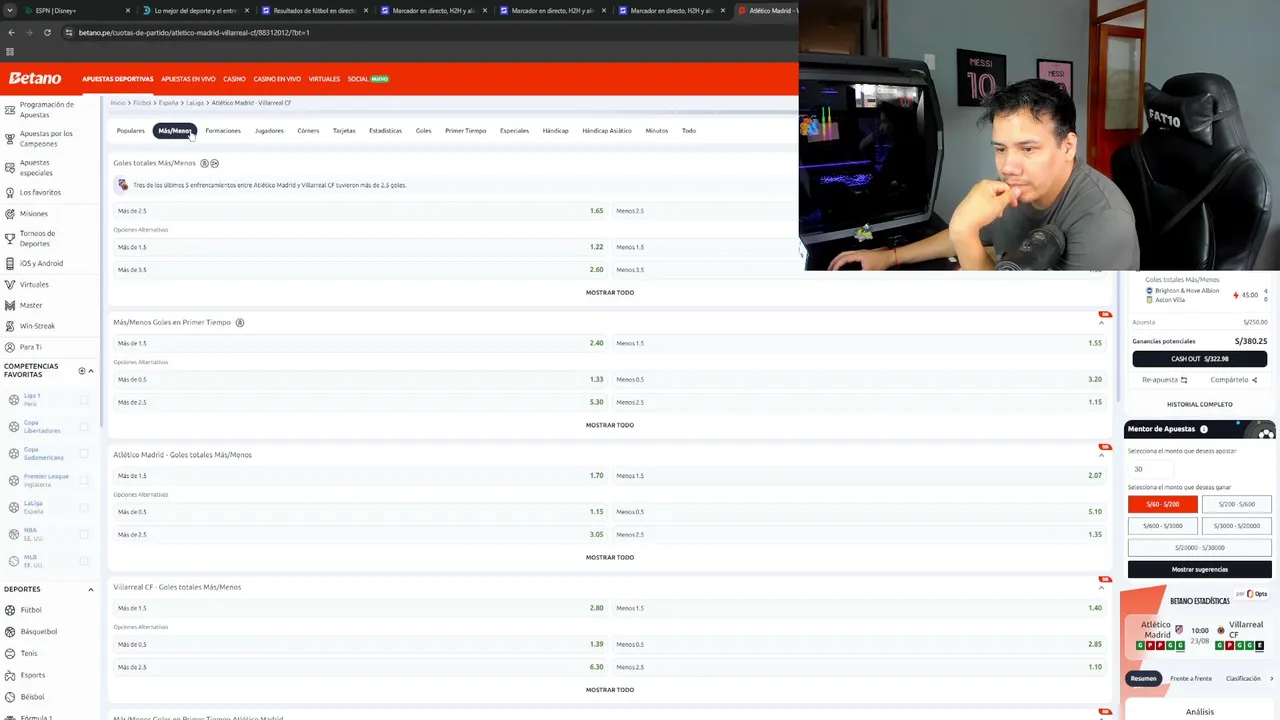Click the Compártelo share icon

(1254, 380)
